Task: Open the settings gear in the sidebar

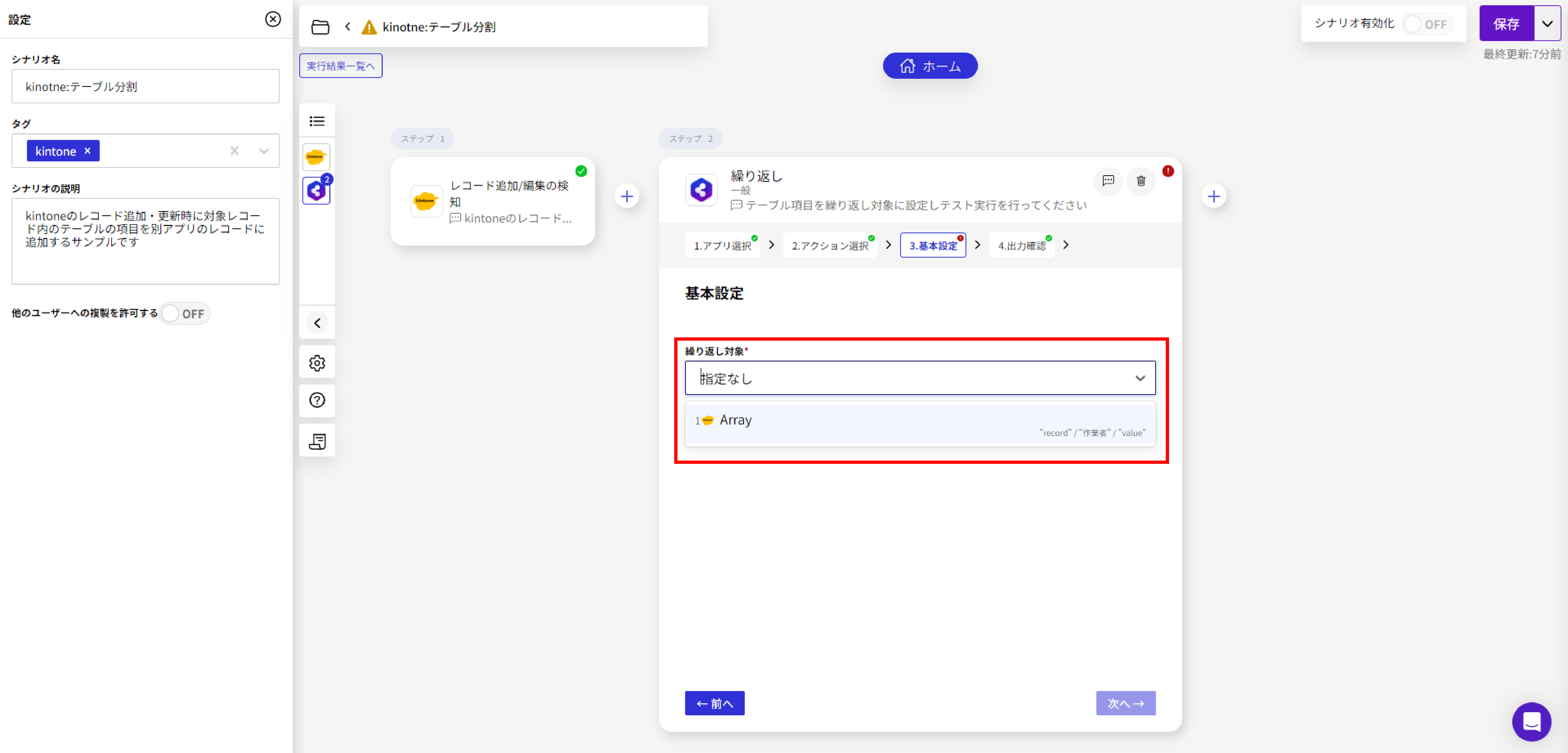Action: (x=317, y=363)
